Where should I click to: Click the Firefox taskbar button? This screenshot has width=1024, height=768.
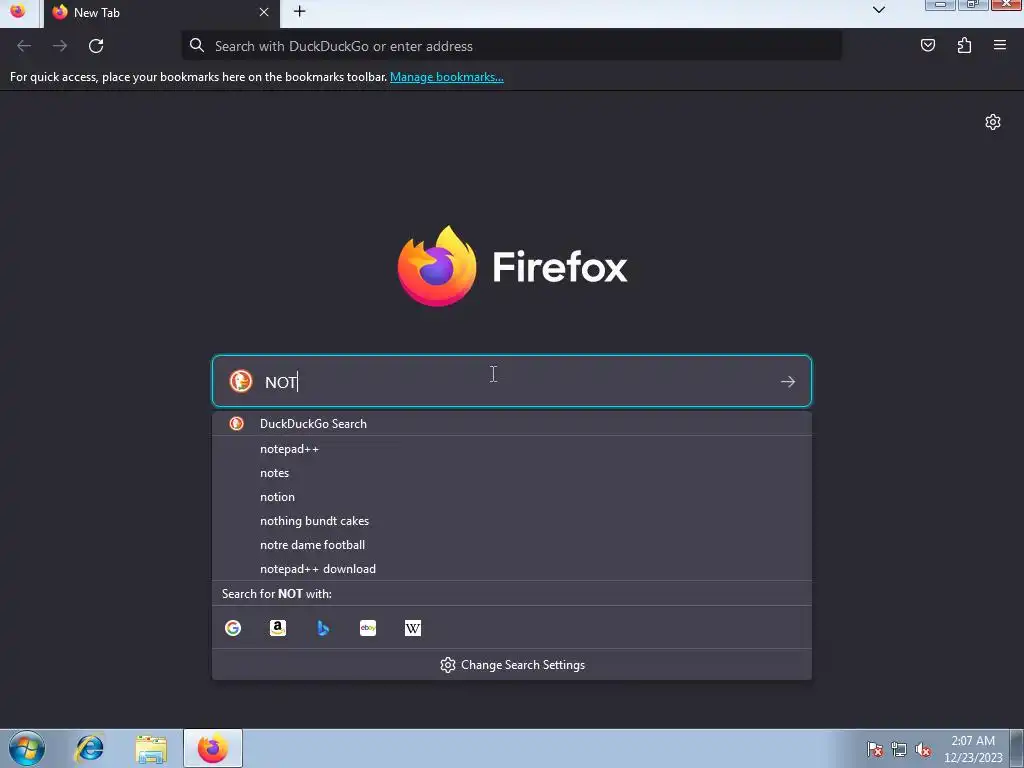click(x=213, y=748)
